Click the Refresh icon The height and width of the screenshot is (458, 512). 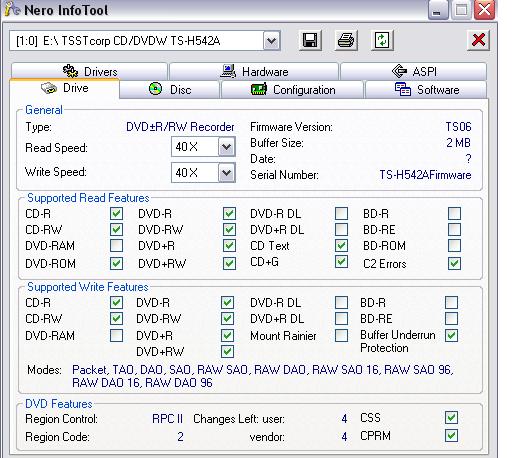click(x=382, y=41)
